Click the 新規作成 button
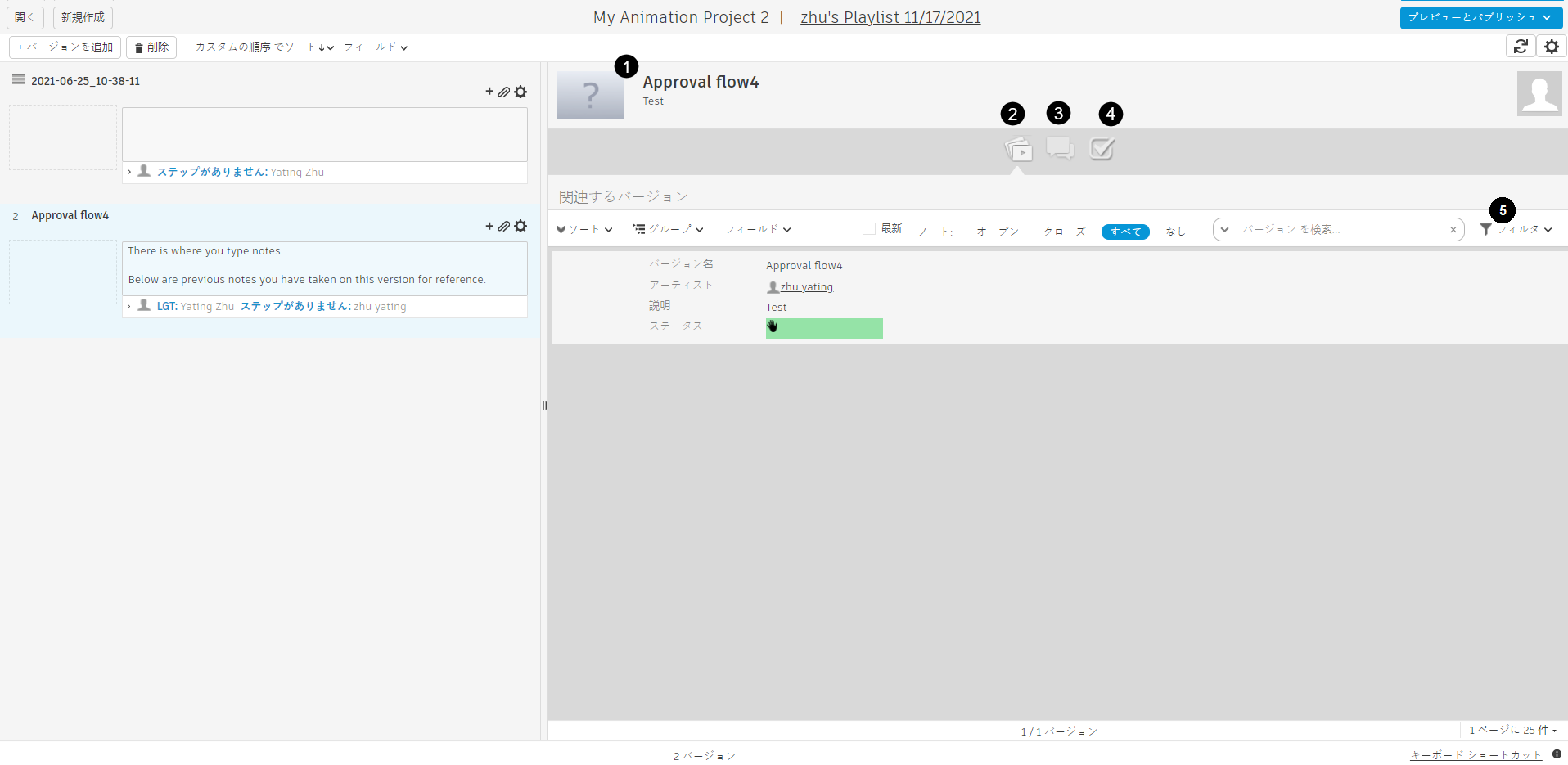 [83, 17]
